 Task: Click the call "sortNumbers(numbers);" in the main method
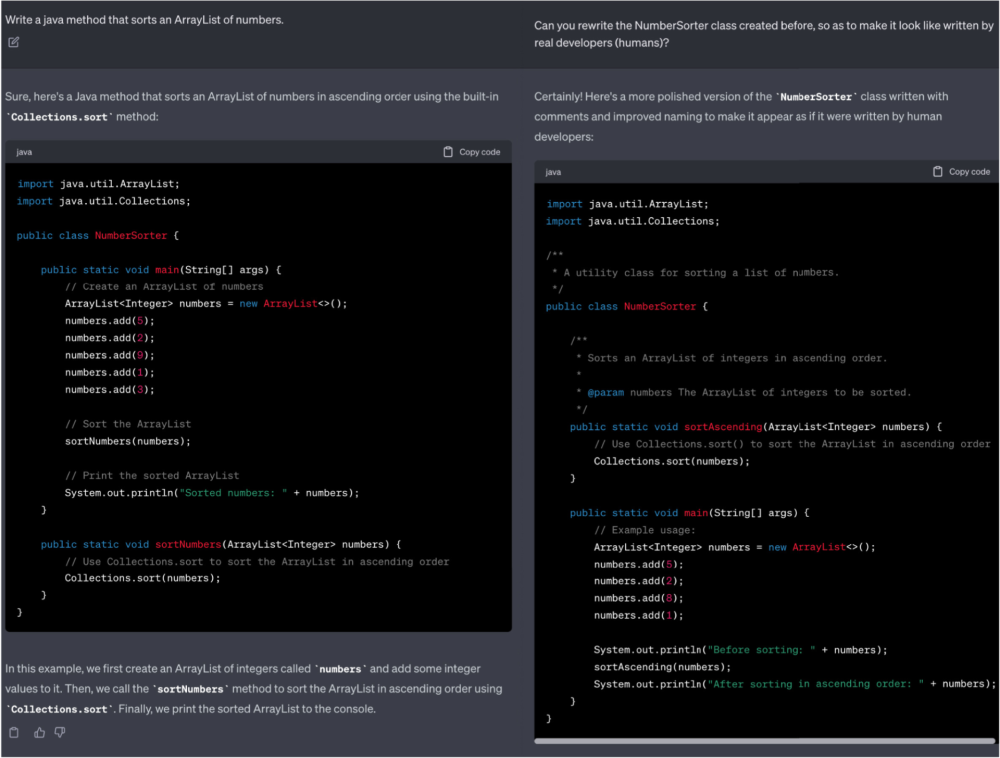click(x=128, y=441)
